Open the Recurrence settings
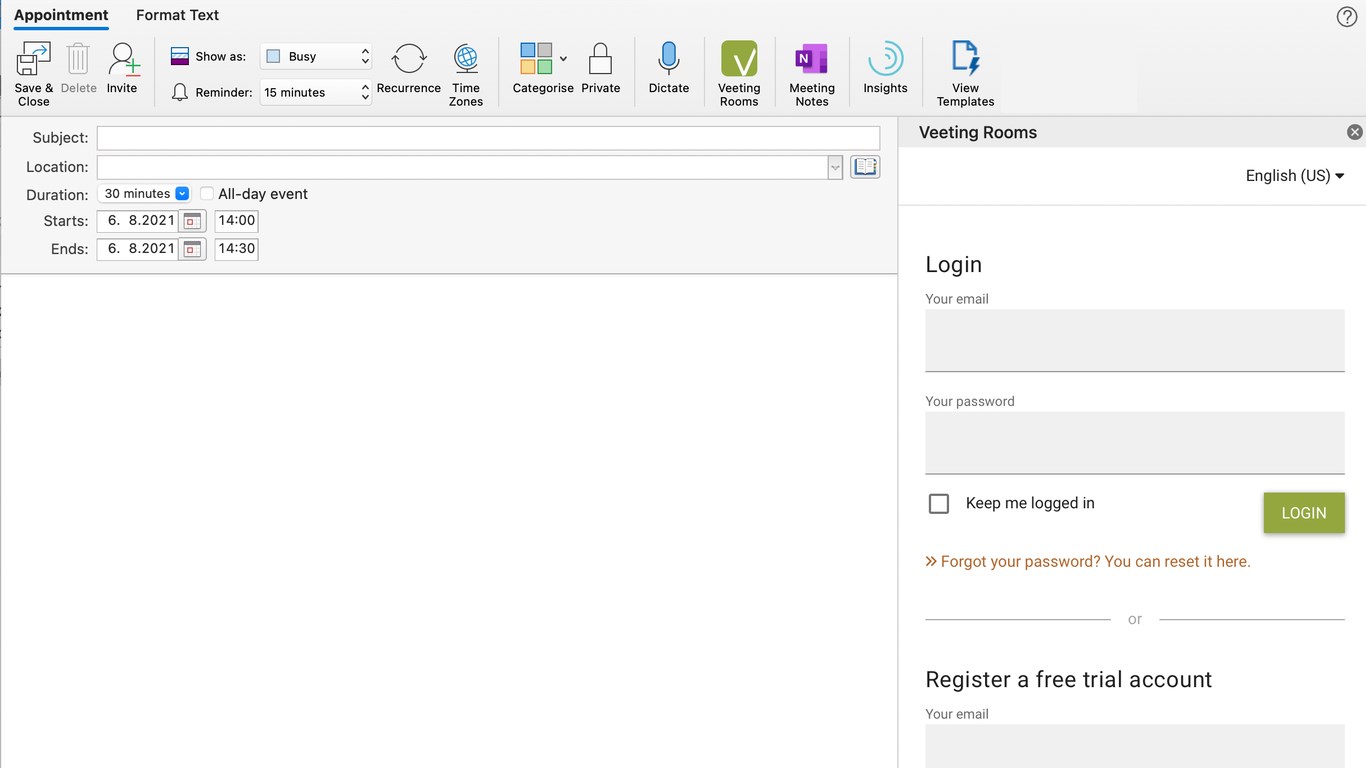Image resolution: width=1366 pixels, height=768 pixels. point(409,59)
